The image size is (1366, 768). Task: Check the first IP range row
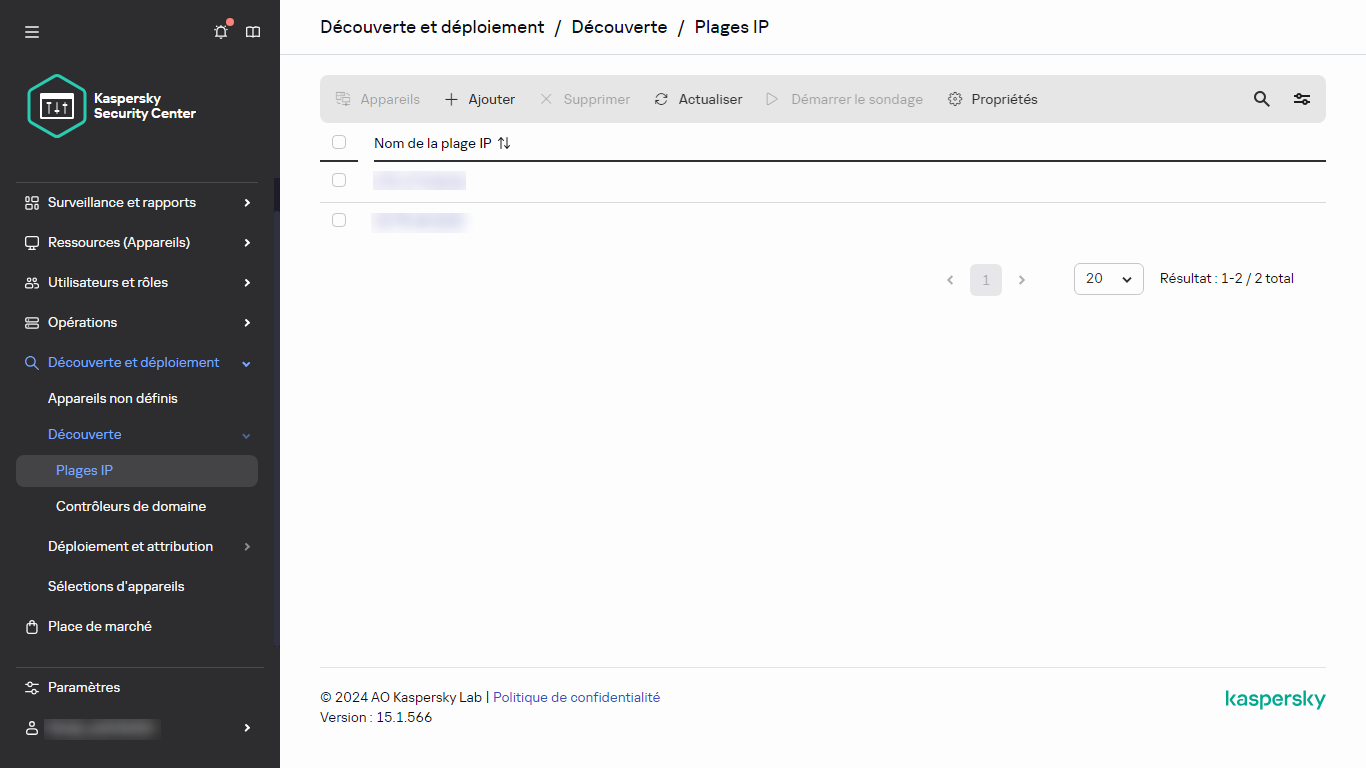click(x=339, y=180)
